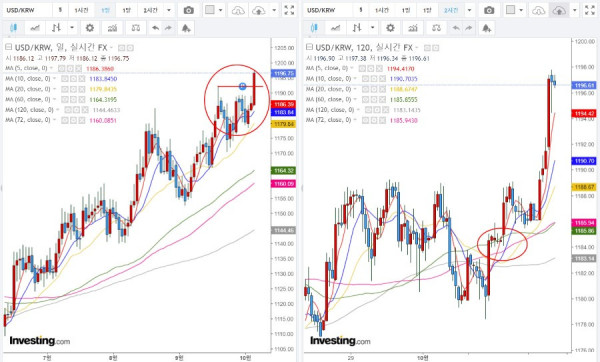
Task: Open indicators tool in left chart toolbar
Action: tap(112, 28)
